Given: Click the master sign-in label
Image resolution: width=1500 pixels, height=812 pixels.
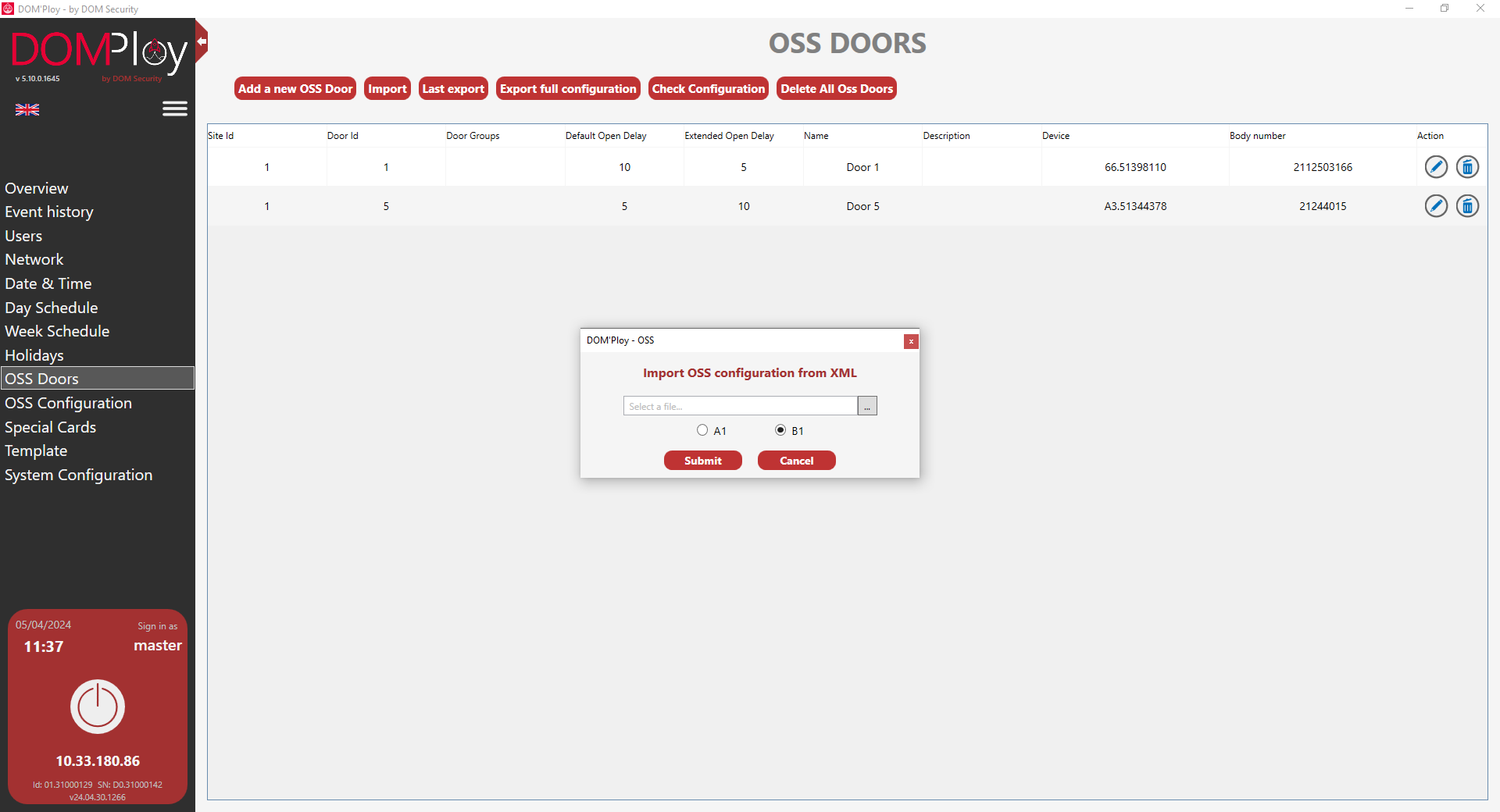Looking at the screenshot, I should (x=158, y=645).
